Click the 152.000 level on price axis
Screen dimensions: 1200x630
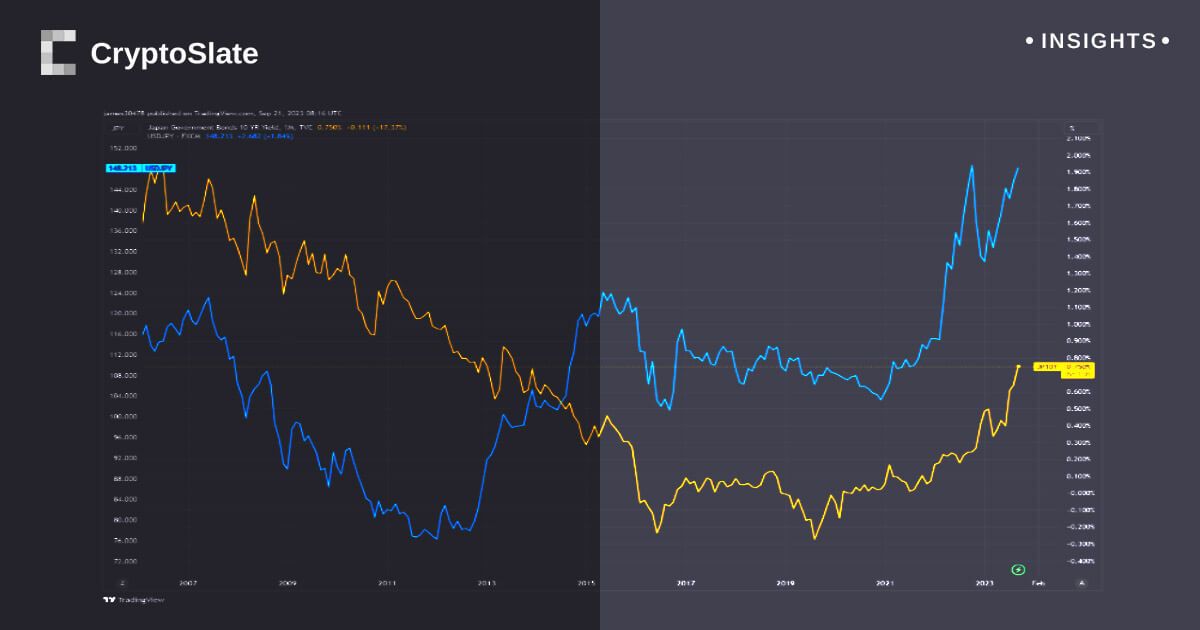122,148
